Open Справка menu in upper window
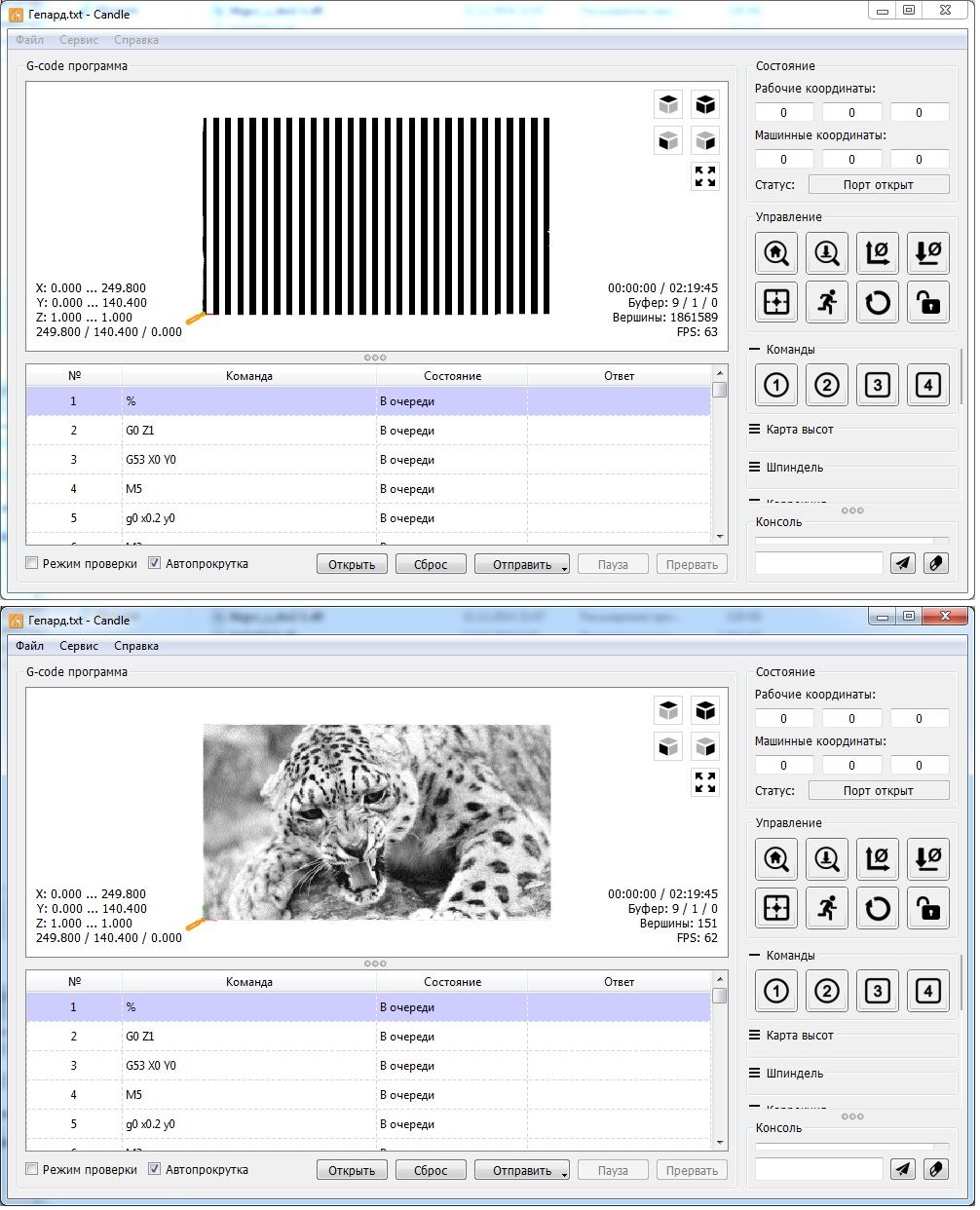980x1210 pixels. 136,40
